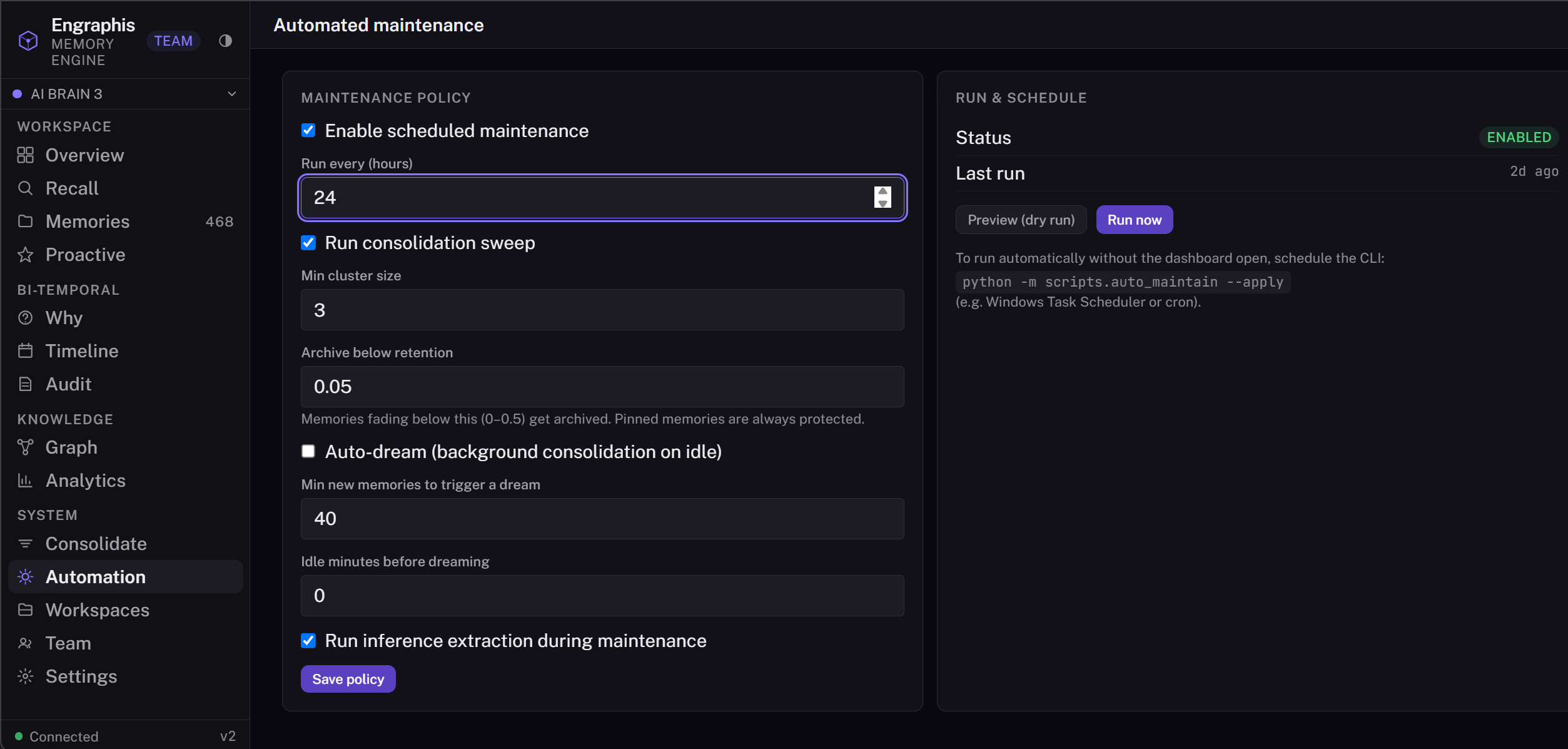Click the Engraphis cube logo icon
This screenshot has width=1568, height=749.
[x=28, y=41]
